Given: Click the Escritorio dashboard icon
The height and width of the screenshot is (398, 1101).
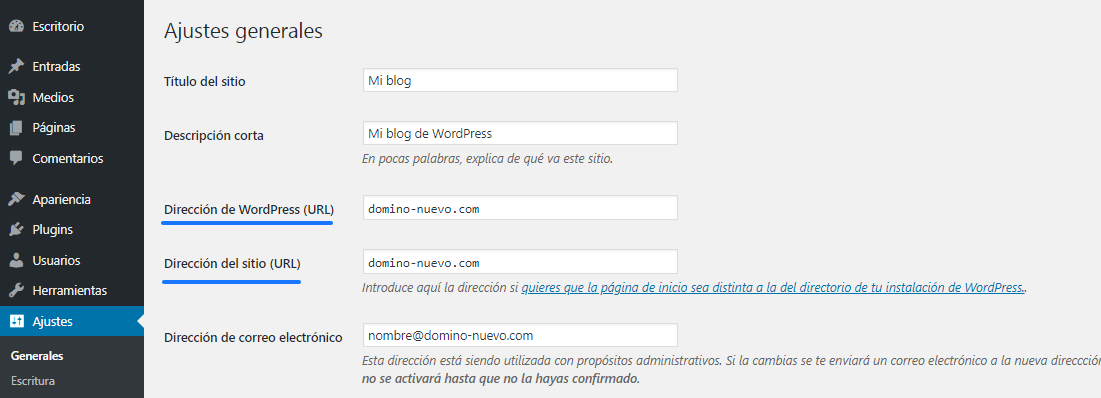Looking at the screenshot, I should click(16, 27).
